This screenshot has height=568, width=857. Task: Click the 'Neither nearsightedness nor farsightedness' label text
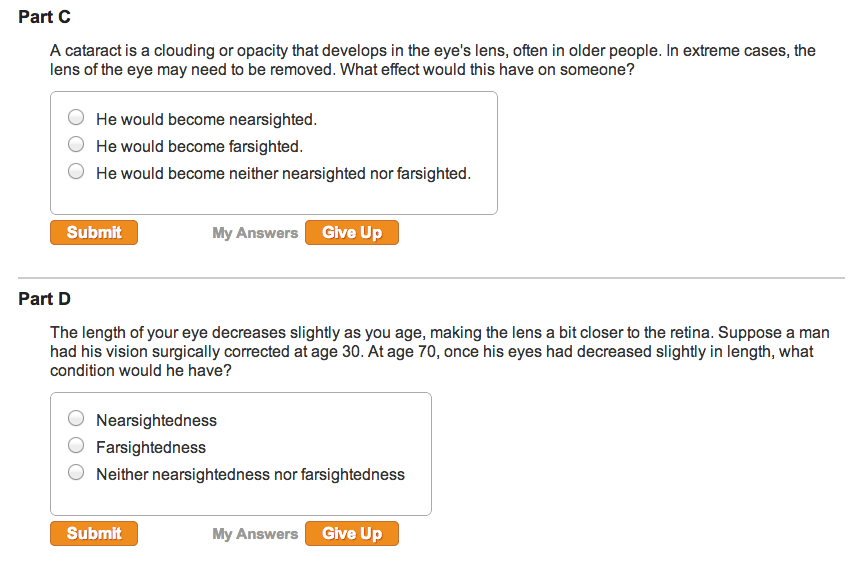tap(250, 474)
